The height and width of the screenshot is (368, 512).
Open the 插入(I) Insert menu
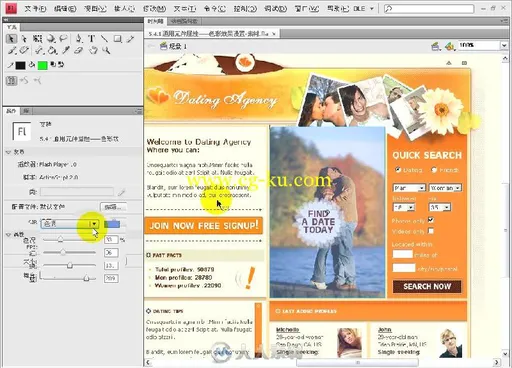pos(124,9)
